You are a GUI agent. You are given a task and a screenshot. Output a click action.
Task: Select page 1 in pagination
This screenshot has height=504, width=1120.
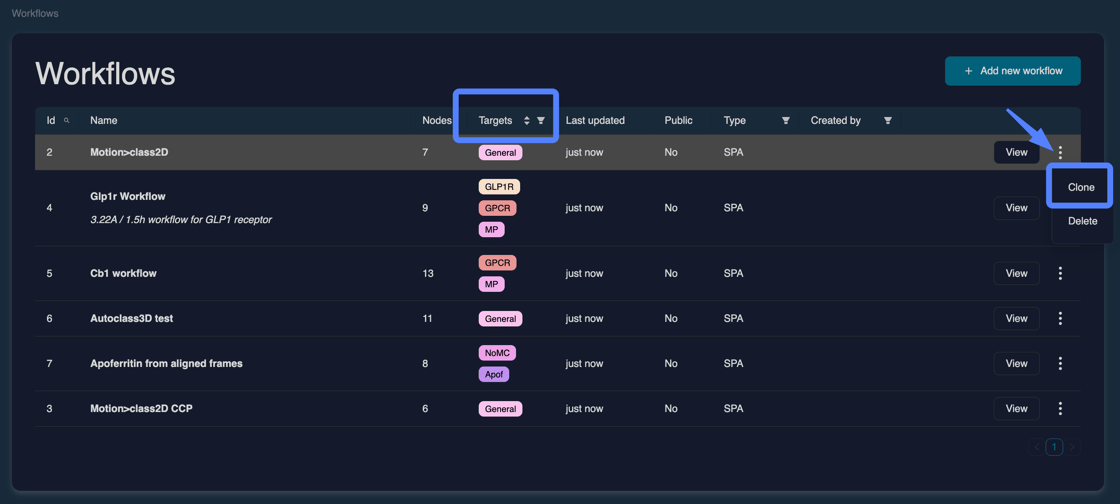tap(1054, 447)
